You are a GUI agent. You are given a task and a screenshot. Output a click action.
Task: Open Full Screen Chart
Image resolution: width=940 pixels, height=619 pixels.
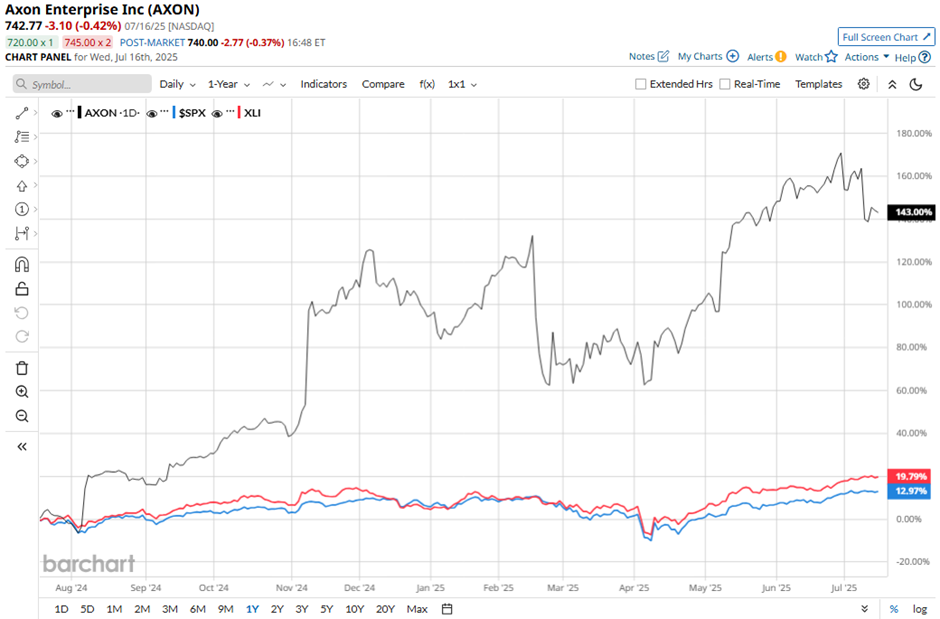point(886,37)
